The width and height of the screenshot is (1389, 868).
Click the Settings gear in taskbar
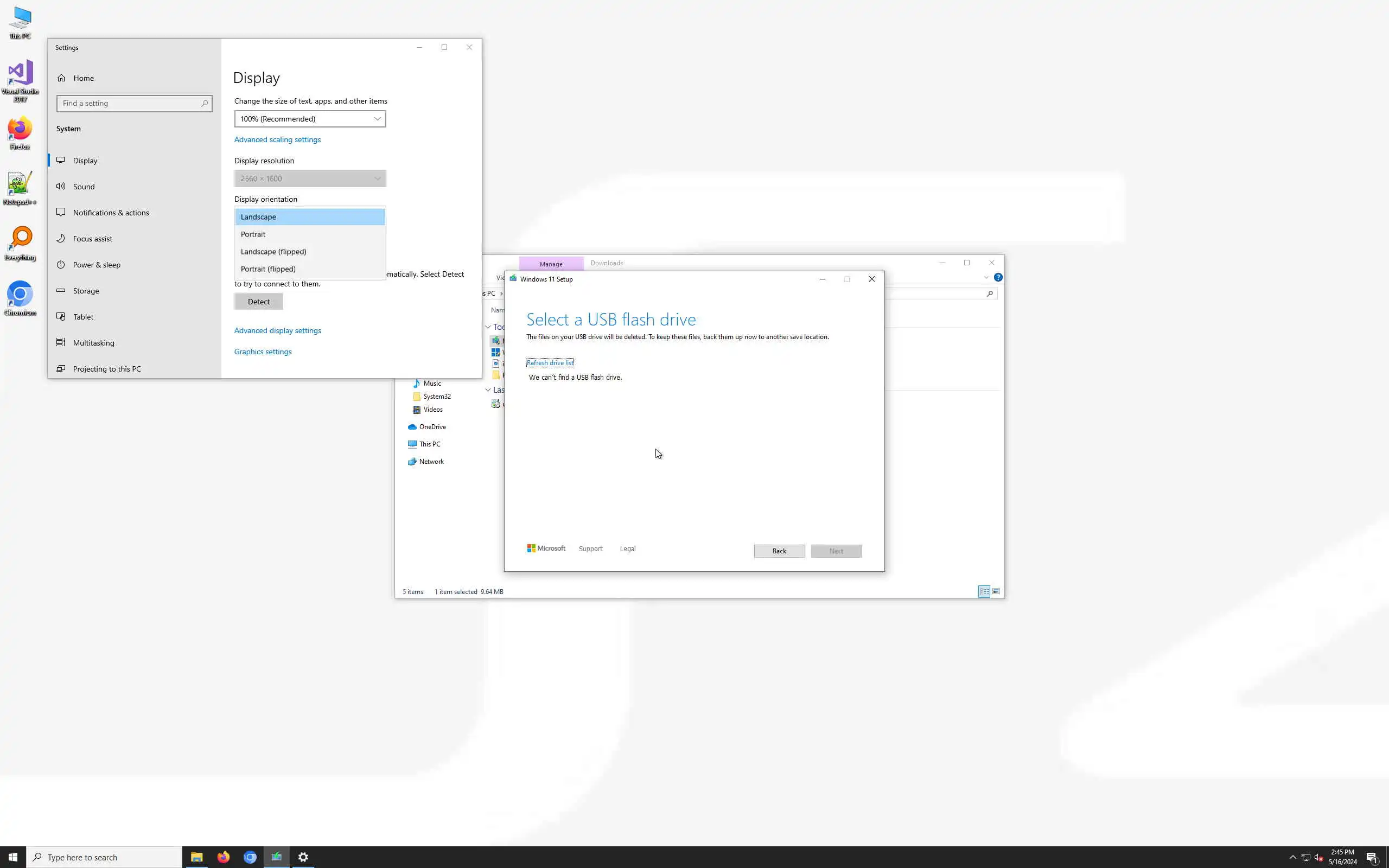click(x=303, y=857)
